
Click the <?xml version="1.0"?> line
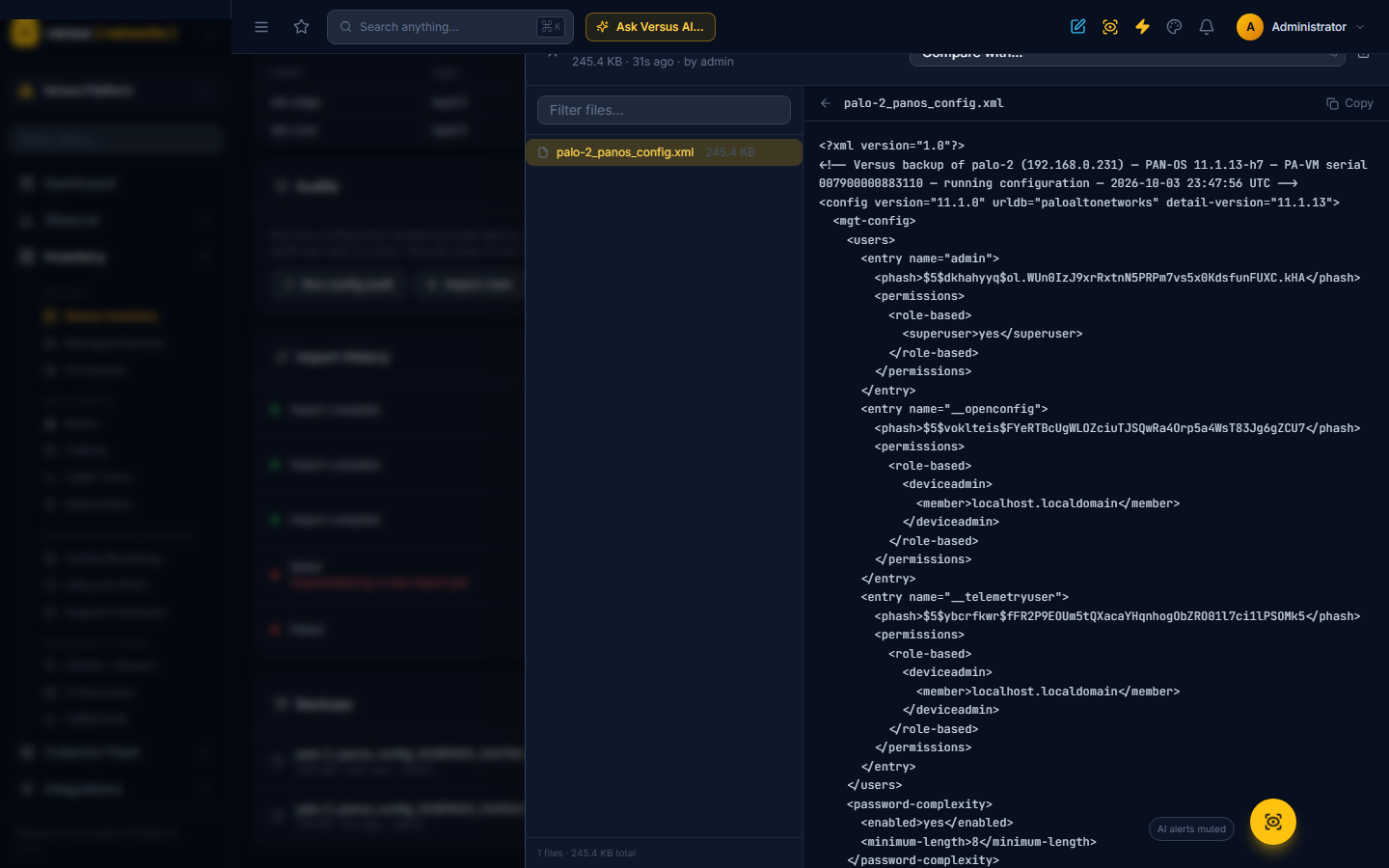(891, 146)
